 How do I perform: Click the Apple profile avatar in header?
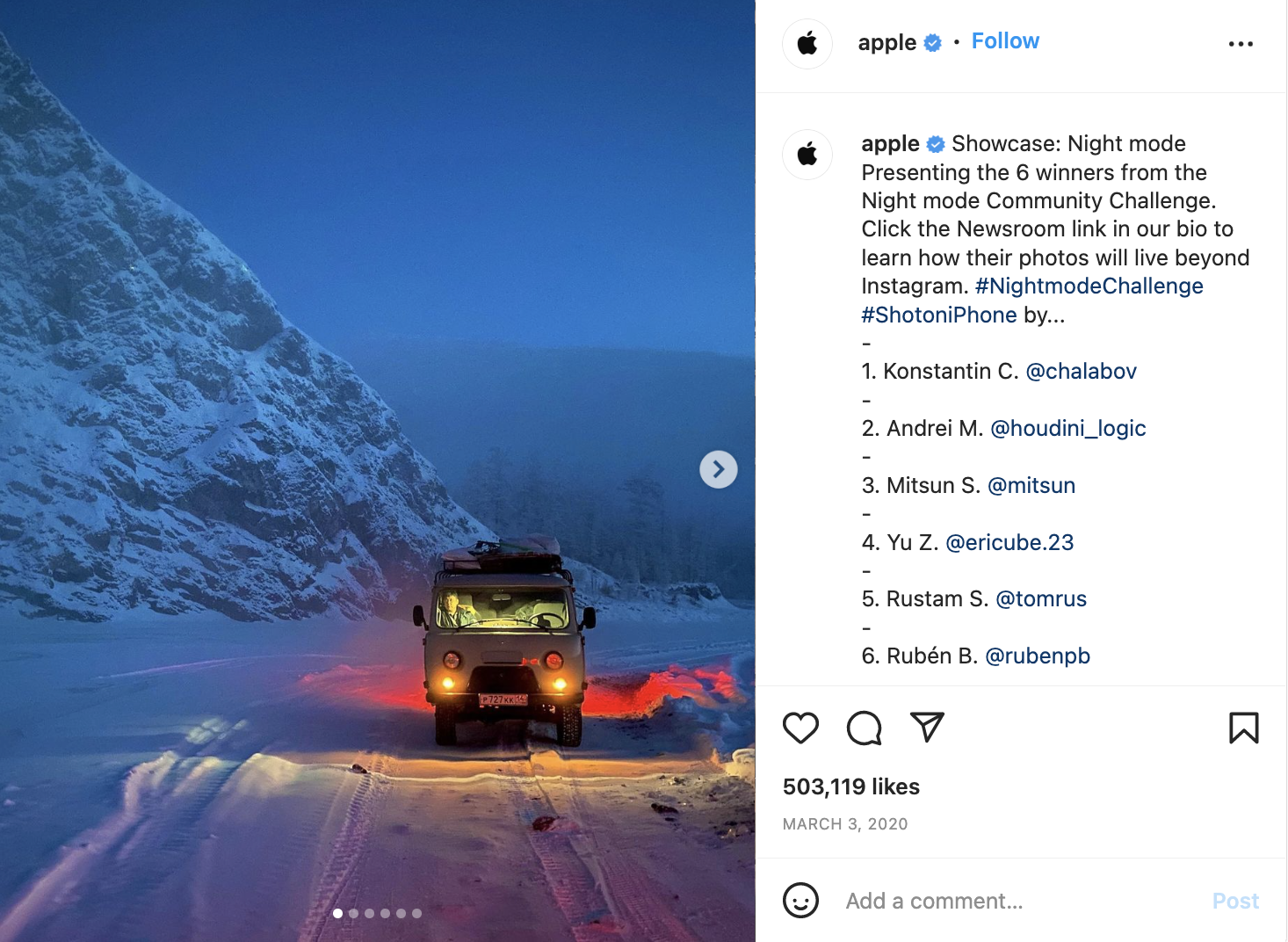tap(807, 43)
